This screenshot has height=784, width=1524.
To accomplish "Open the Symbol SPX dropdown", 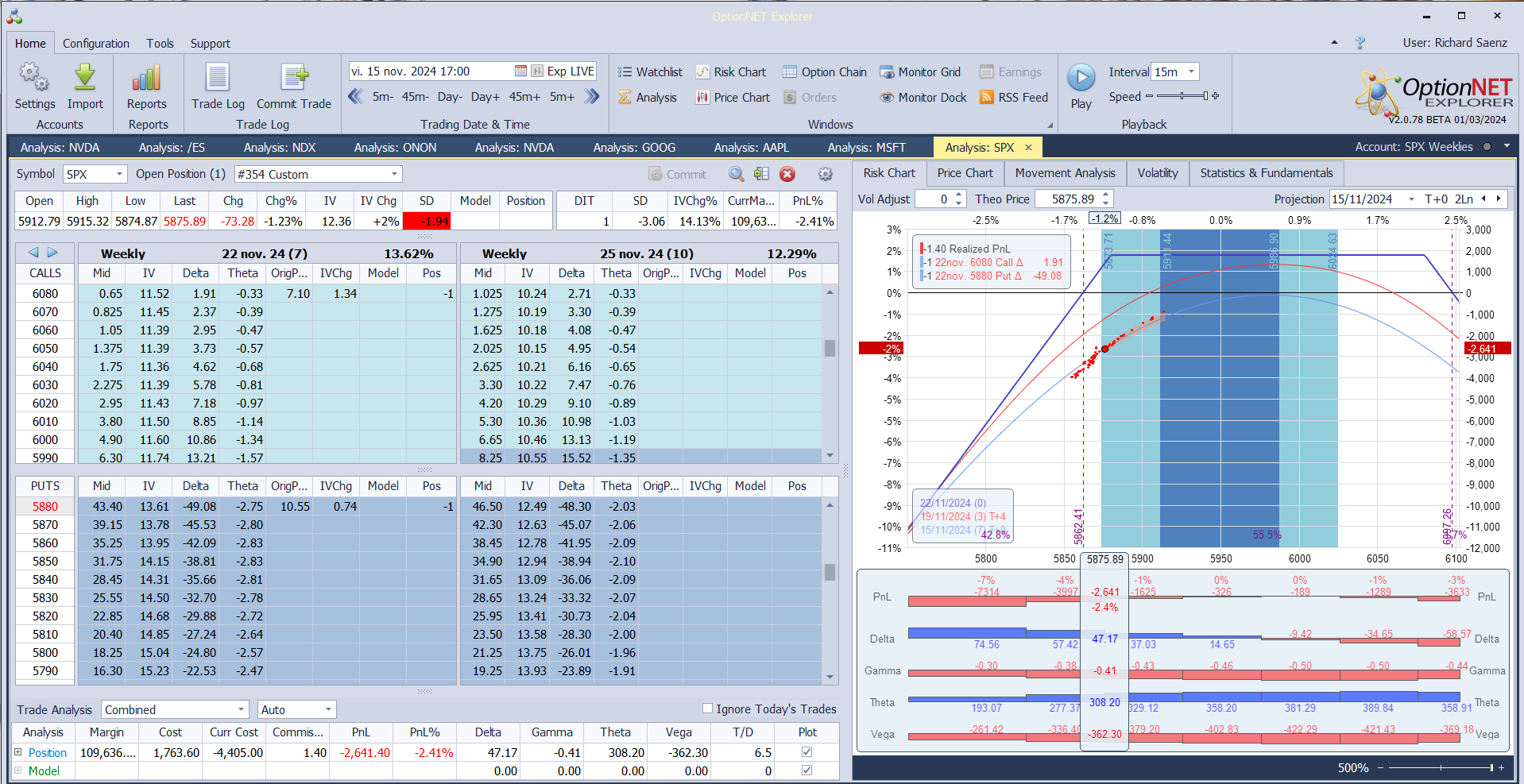I will [119, 175].
